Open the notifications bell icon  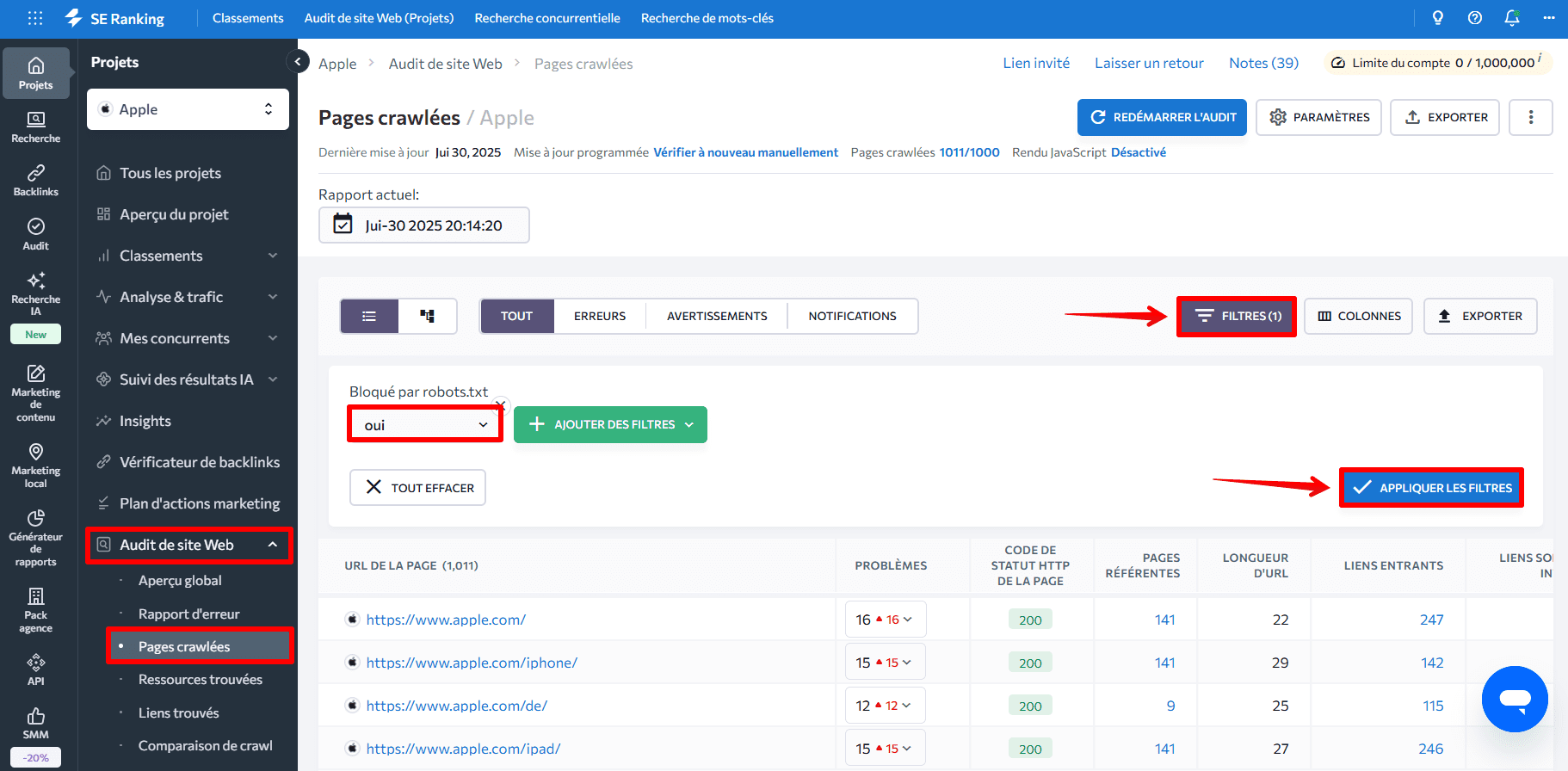tap(1512, 18)
